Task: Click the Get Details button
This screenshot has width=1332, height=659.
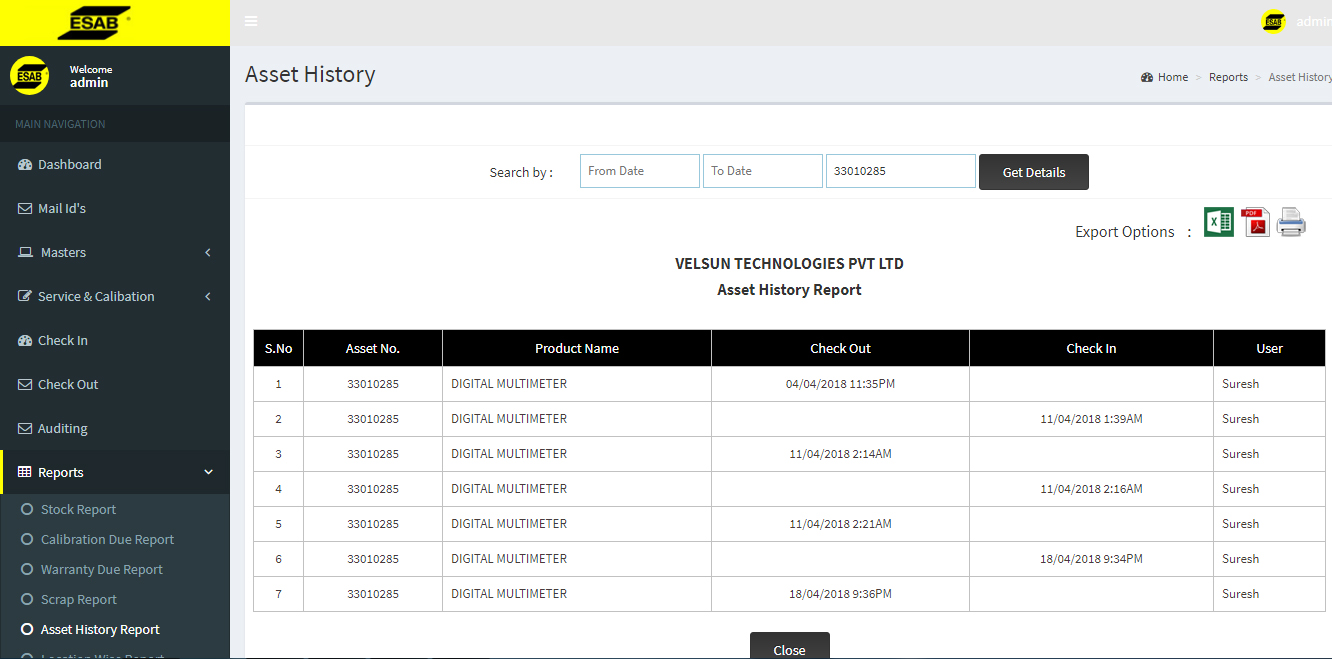Action: pos(1034,172)
